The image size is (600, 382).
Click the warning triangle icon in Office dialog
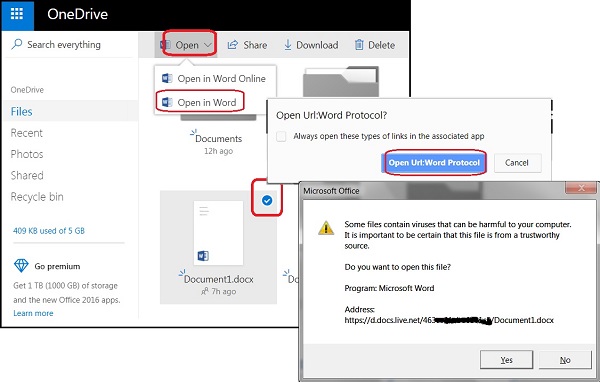pos(326,228)
